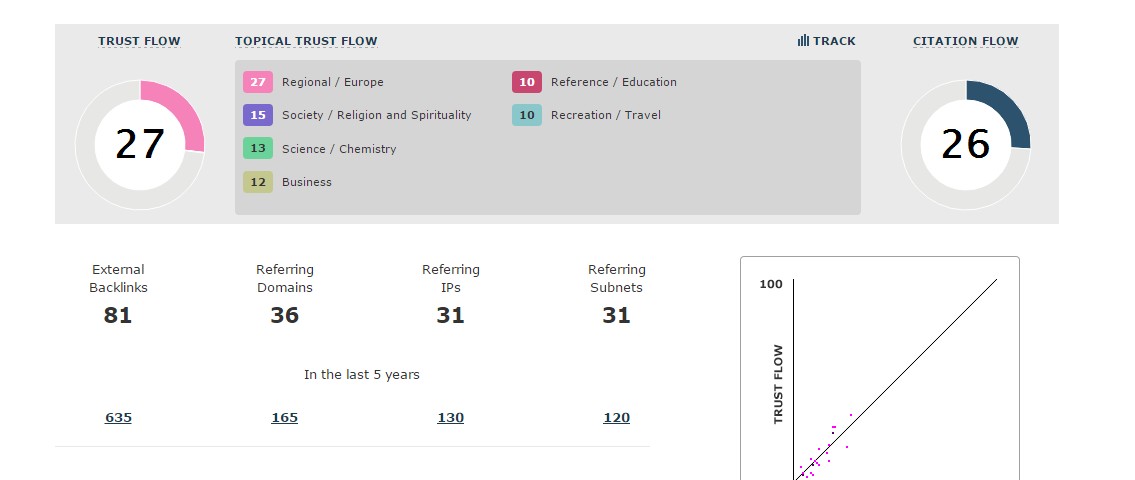Viewport: 1135px width, 480px height.
Task: Click the Citation Flow donut chart showing 26
Action: point(965,145)
